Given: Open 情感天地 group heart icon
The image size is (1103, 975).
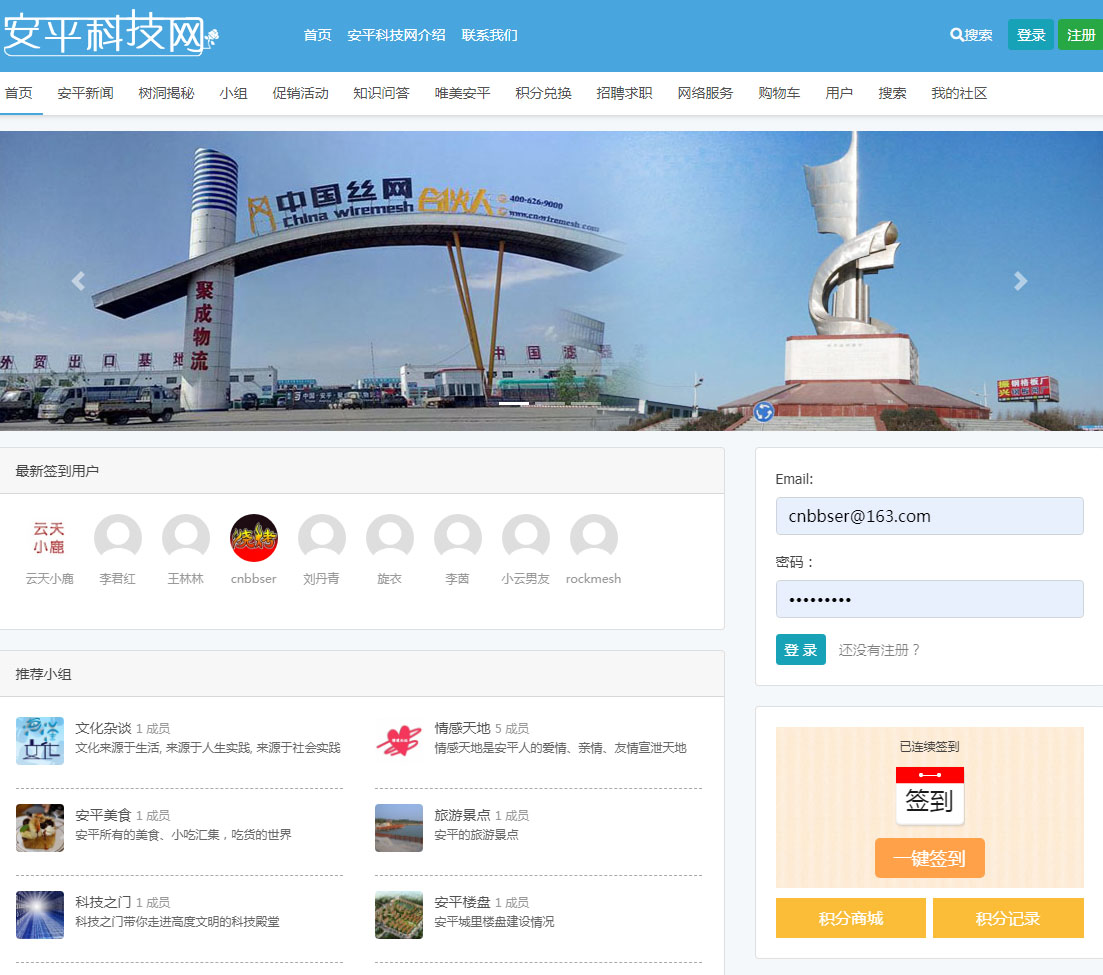Looking at the screenshot, I should (x=399, y=741).
